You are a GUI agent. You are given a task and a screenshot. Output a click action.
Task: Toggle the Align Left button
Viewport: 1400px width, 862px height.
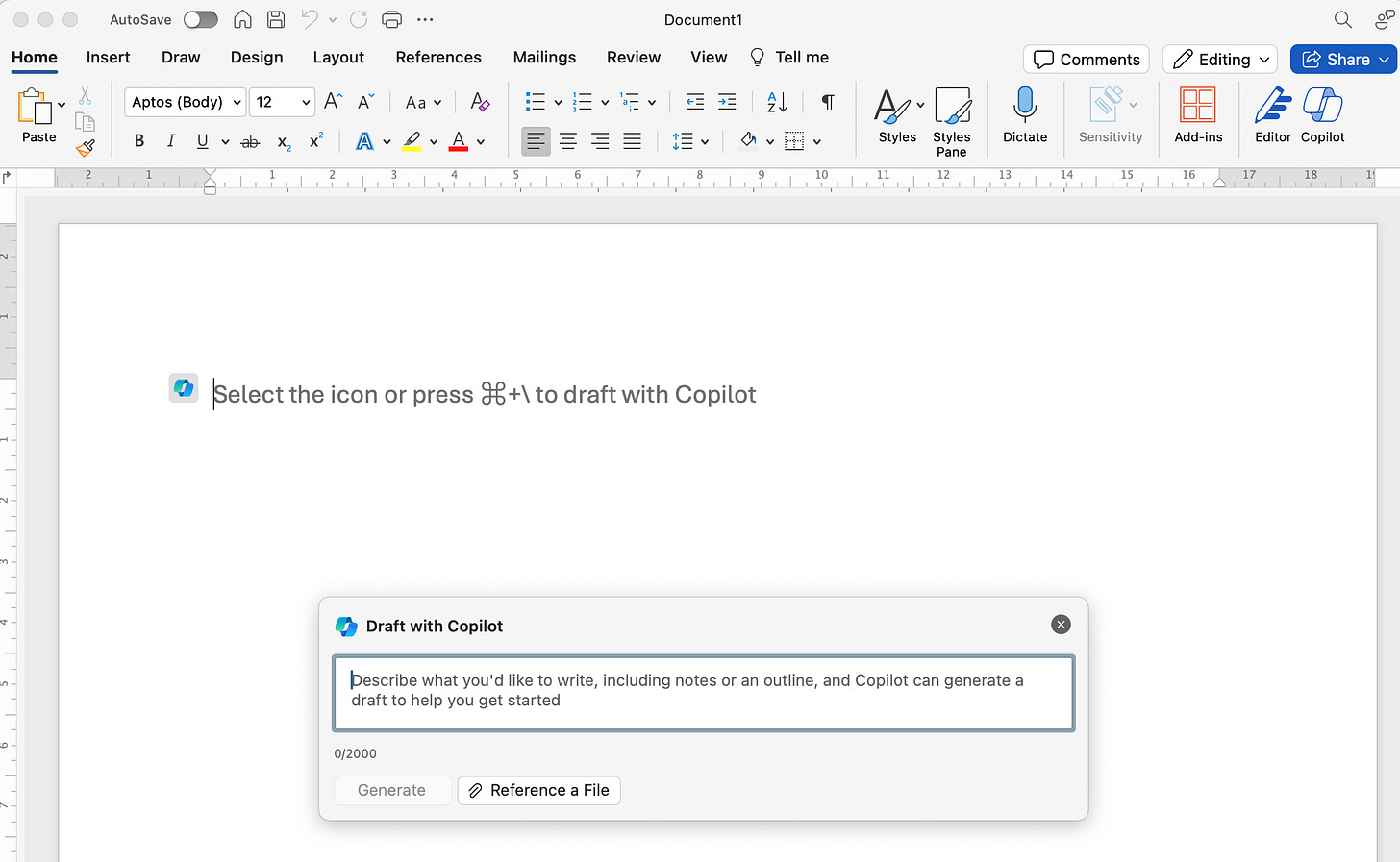pos(536,141)
